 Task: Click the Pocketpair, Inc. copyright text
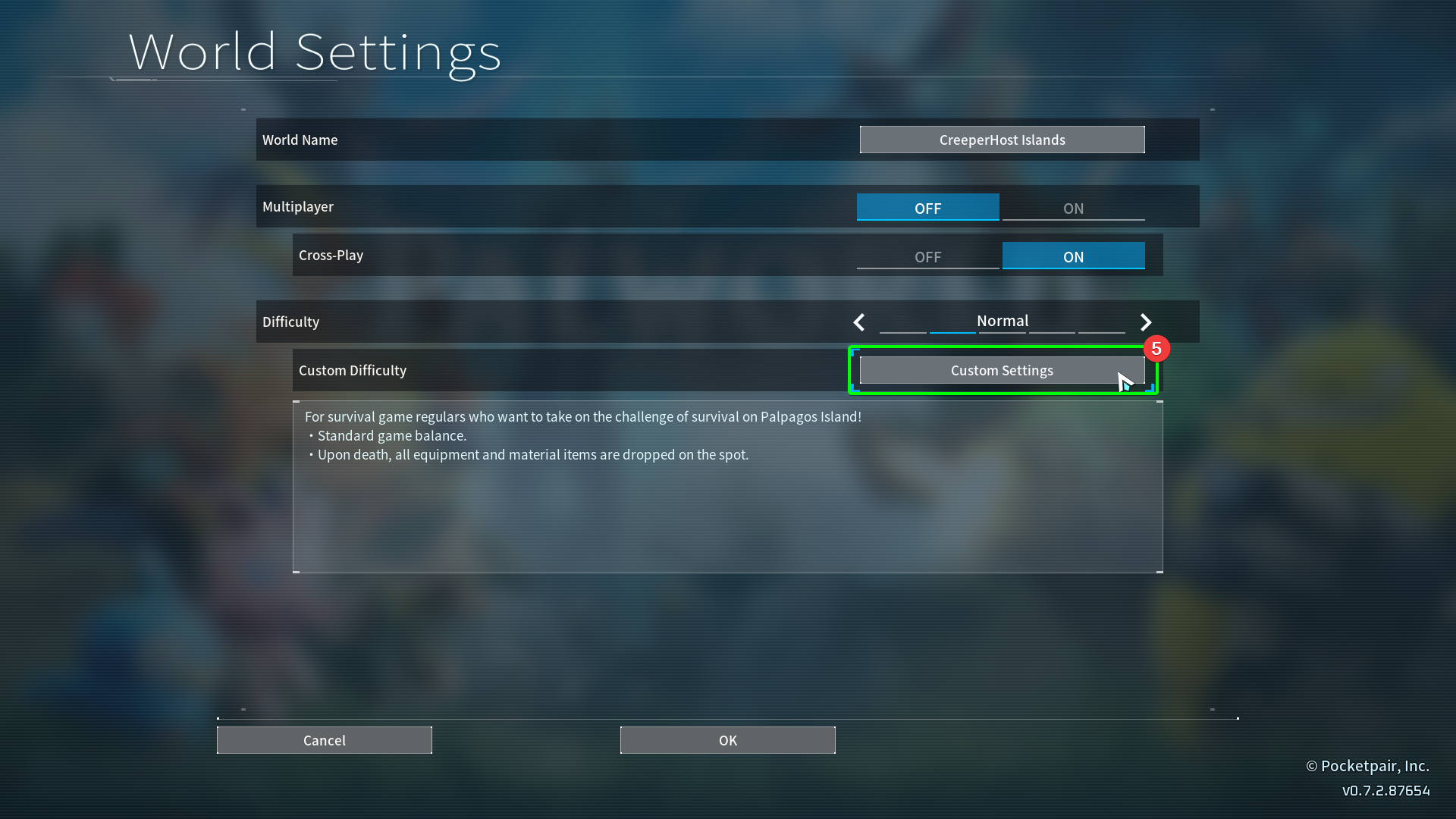point(1367,766)
